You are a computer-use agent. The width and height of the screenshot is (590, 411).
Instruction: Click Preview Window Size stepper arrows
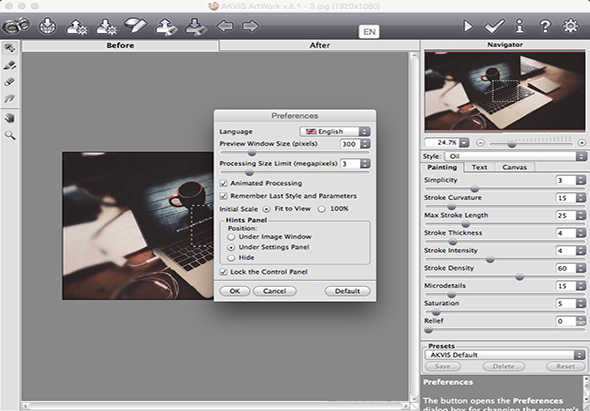coord(365,144)
